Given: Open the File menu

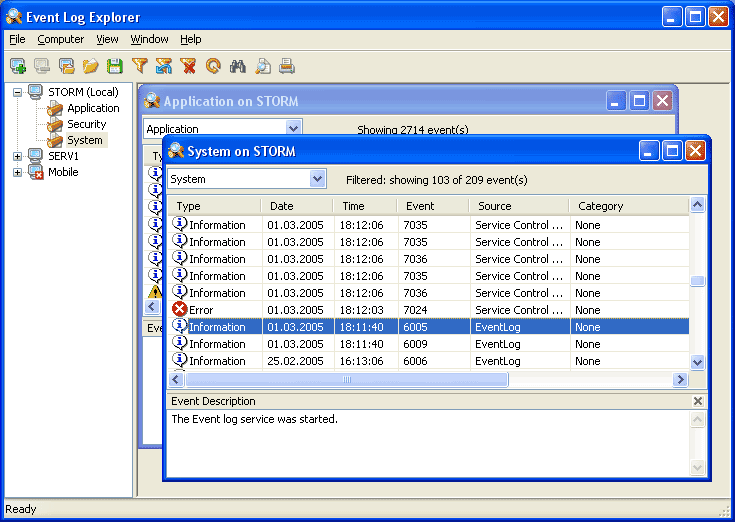Looking at the screenshot, I should tap(17, 39).
